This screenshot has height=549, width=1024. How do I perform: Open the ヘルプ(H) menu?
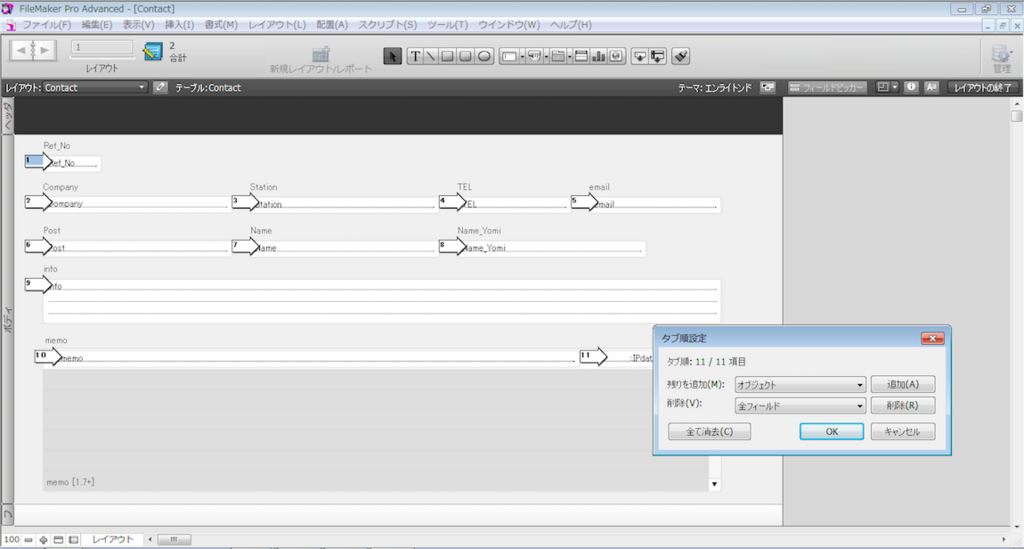[x=571, y=25]
